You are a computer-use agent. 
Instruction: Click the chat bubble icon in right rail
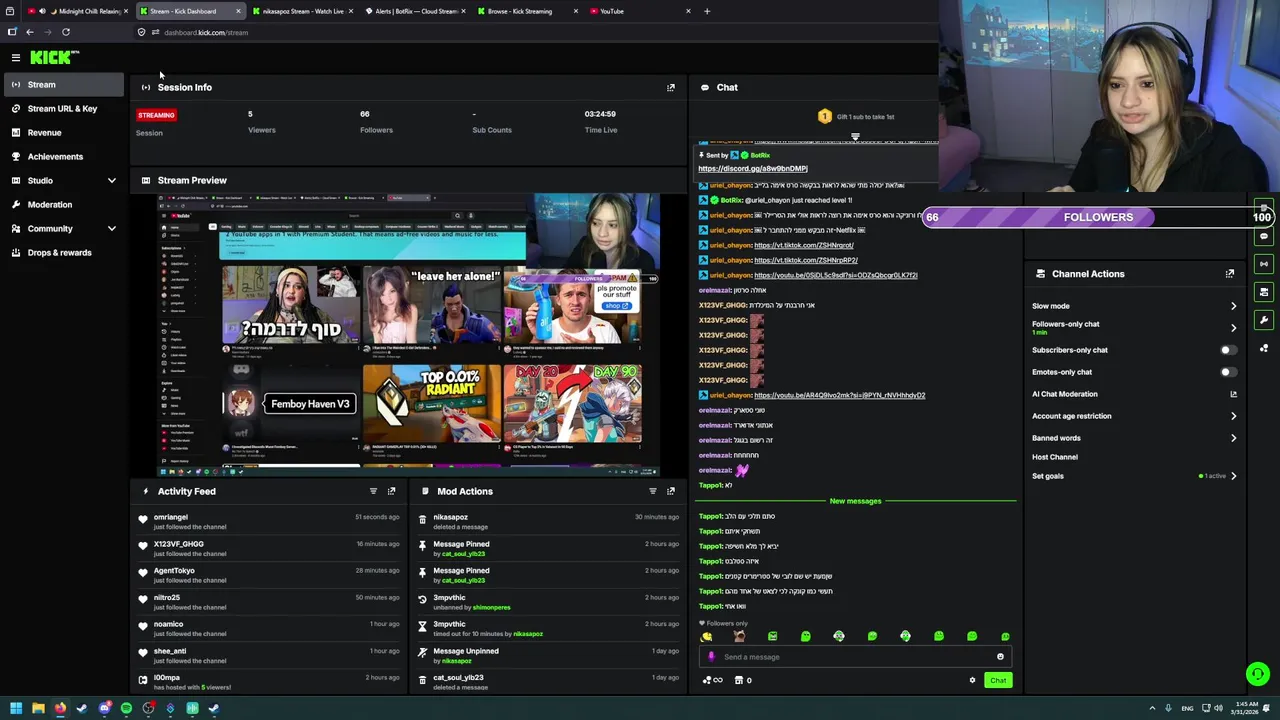click(x=1264, y=237)
